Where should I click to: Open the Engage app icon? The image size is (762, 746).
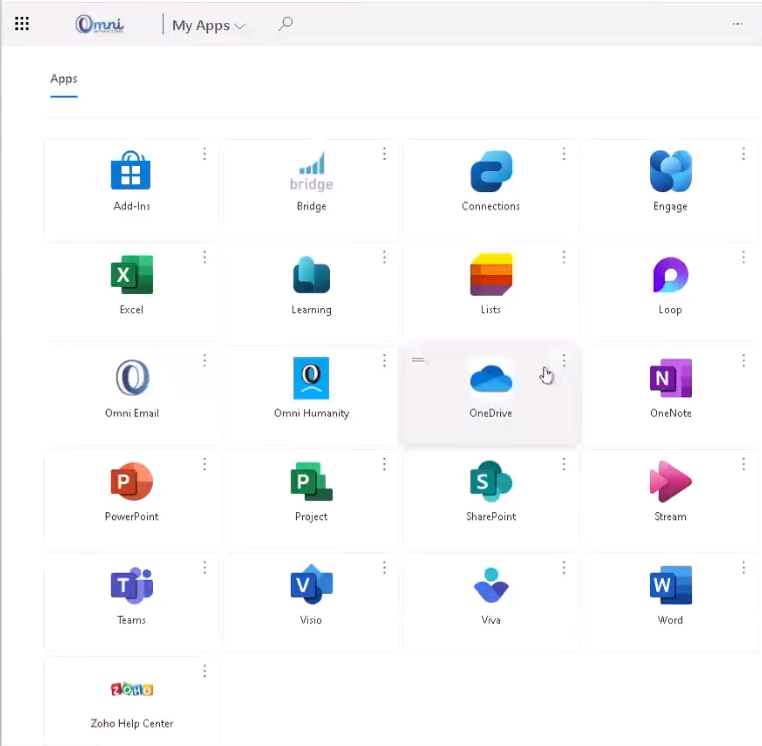pyautogui.click(x=671, y=171)
